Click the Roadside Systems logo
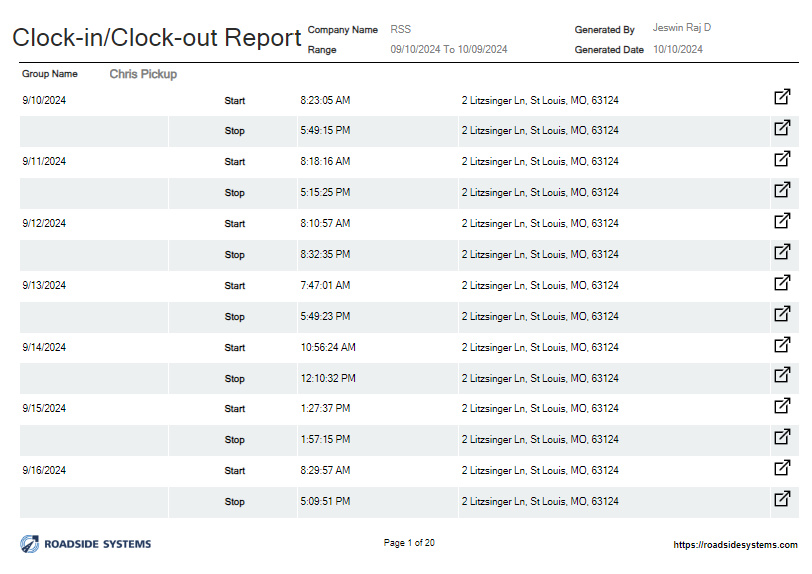Viewport: 812px width, 574px height. pyautogui.click(x=86, y=544)
